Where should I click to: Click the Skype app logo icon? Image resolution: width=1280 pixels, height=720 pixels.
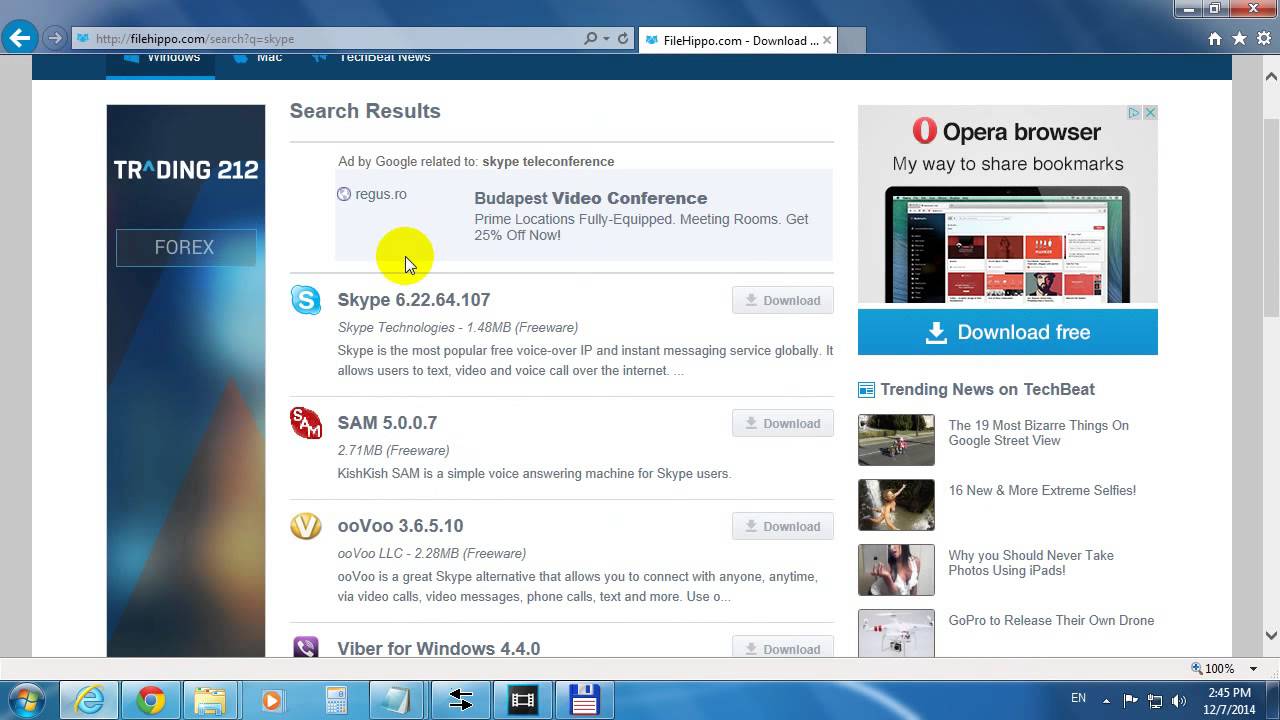pyautogui.click(x=306, y=300)
